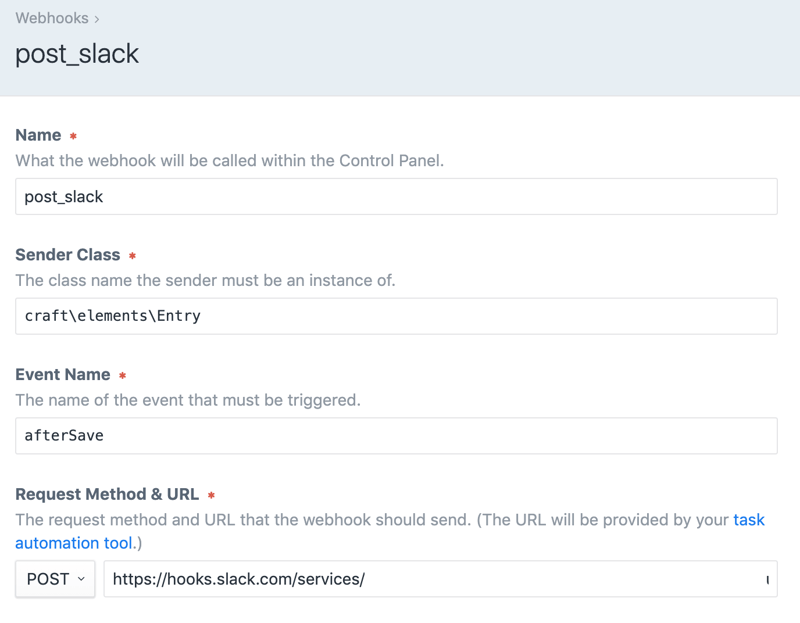Image resolution: width=800 pixels, height=623 pixels.
Task: Click the Request Method & URL label
Action: (107, 494)
